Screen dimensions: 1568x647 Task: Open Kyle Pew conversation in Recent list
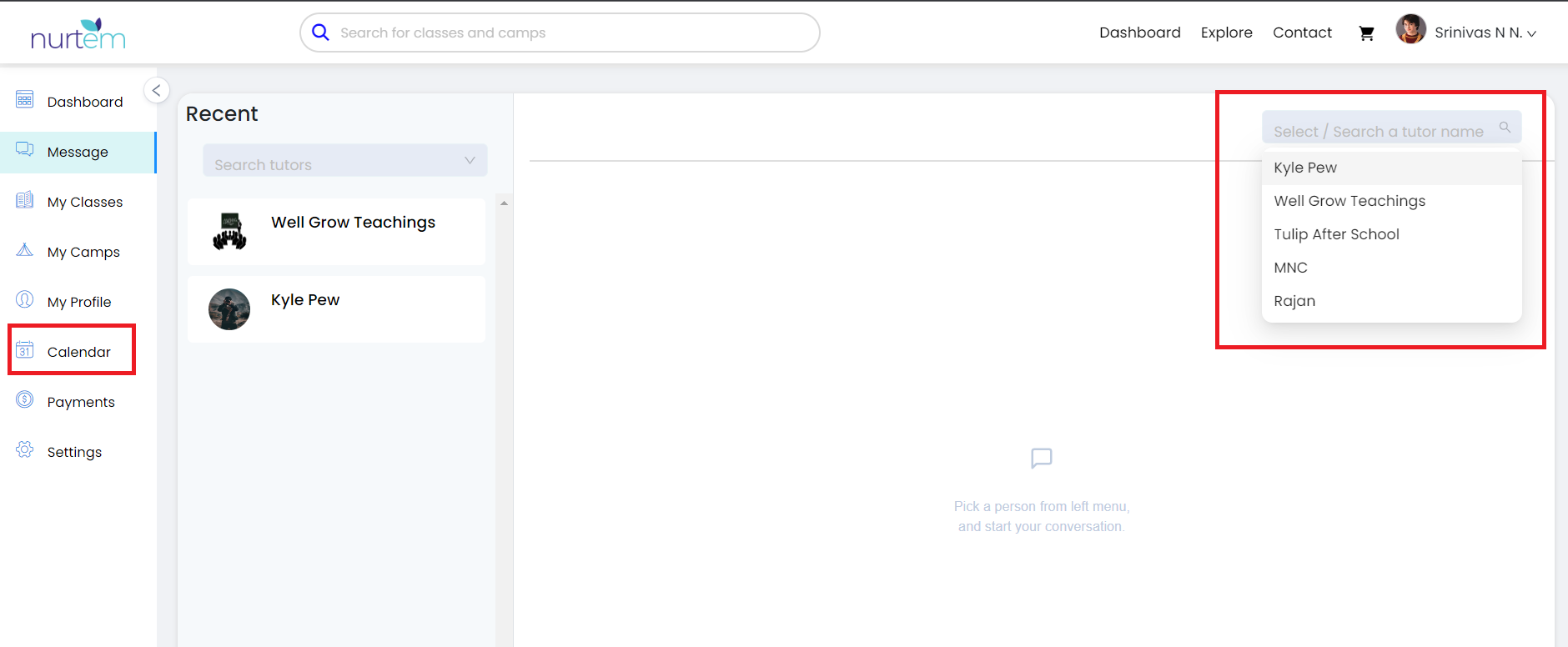click(337, 309)
